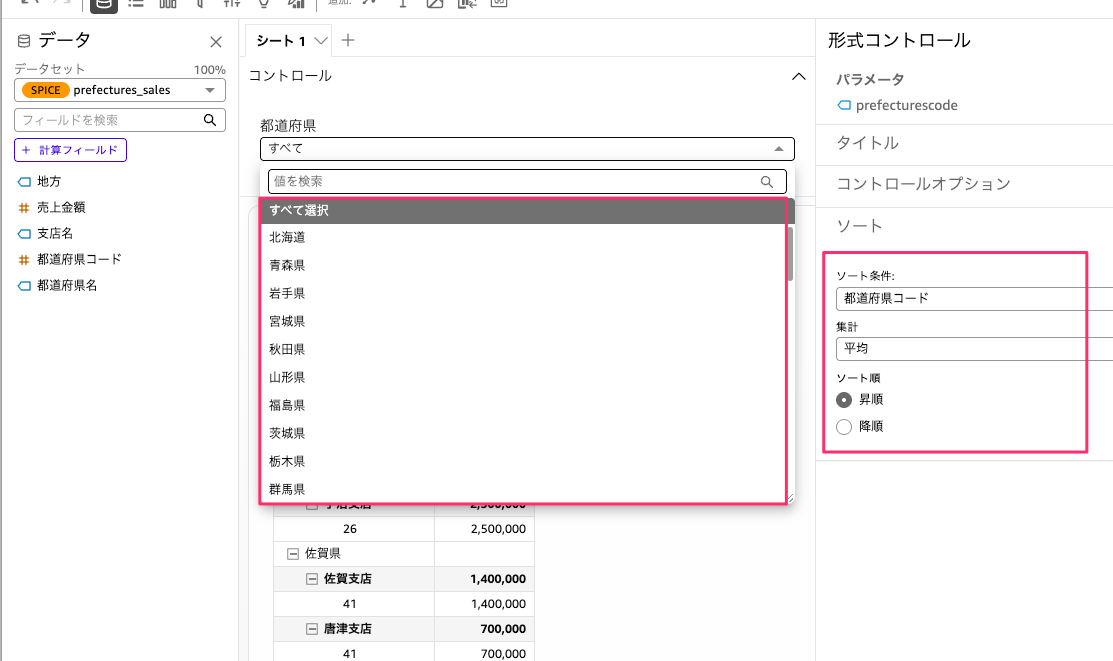Select the 降順 radio button
Viewport: 1113px width, 661px height.
(844, 427)
